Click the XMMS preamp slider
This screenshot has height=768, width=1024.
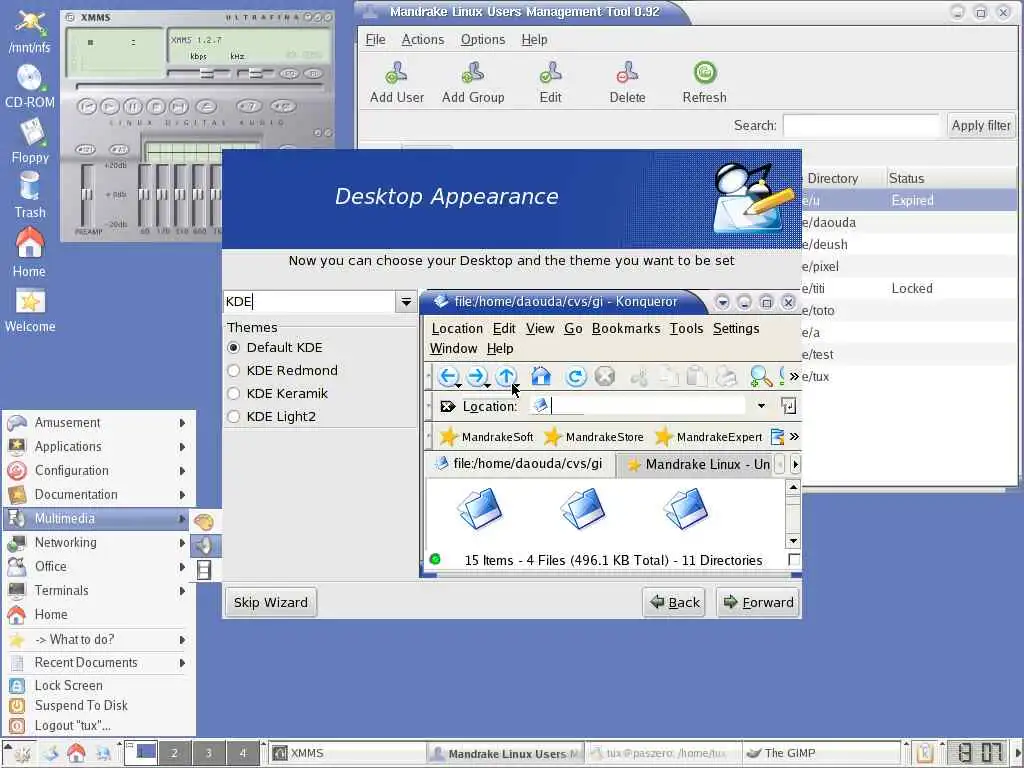click(86, 195)
